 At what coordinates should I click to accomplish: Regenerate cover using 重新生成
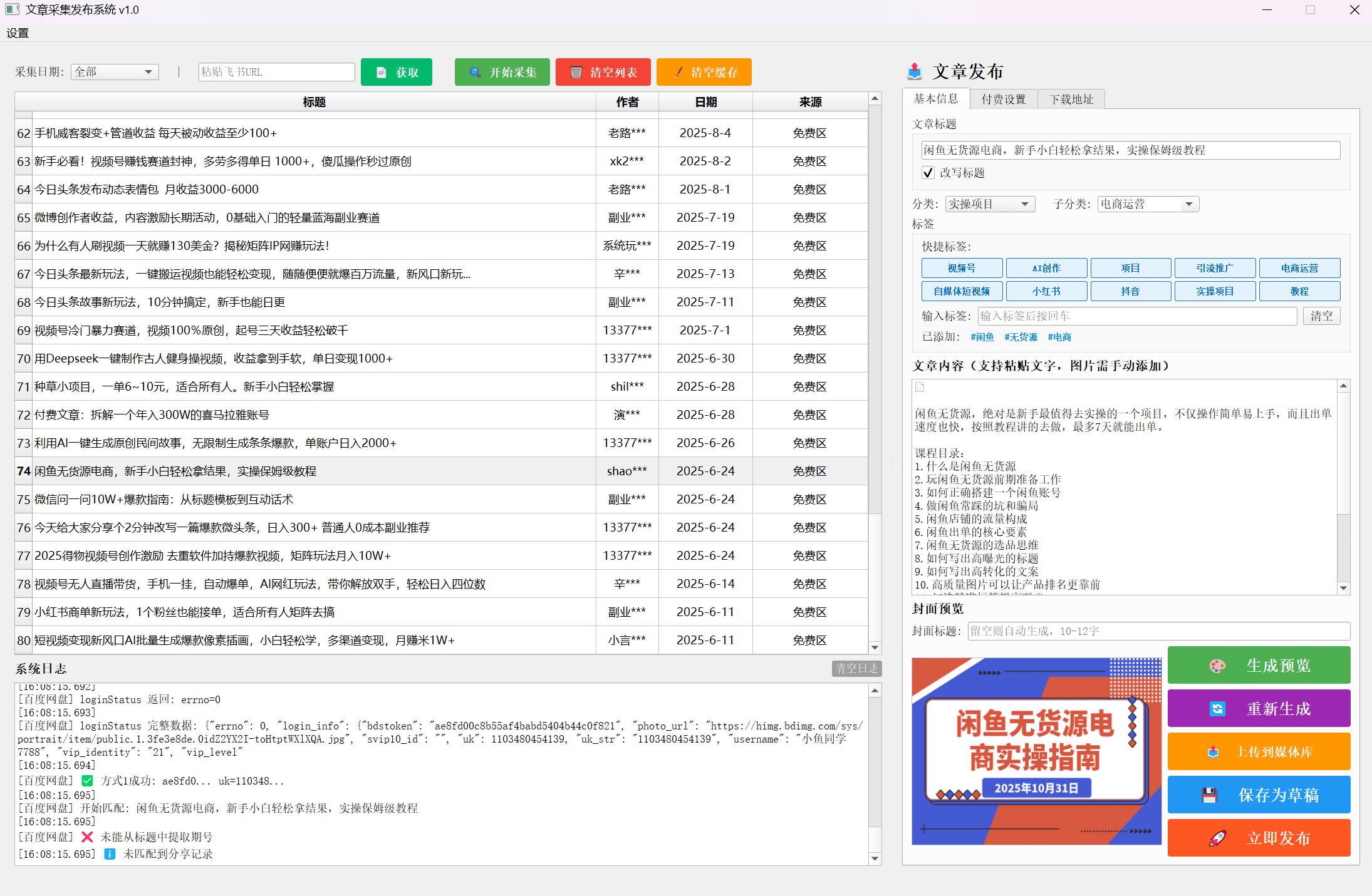(1258, 708)
